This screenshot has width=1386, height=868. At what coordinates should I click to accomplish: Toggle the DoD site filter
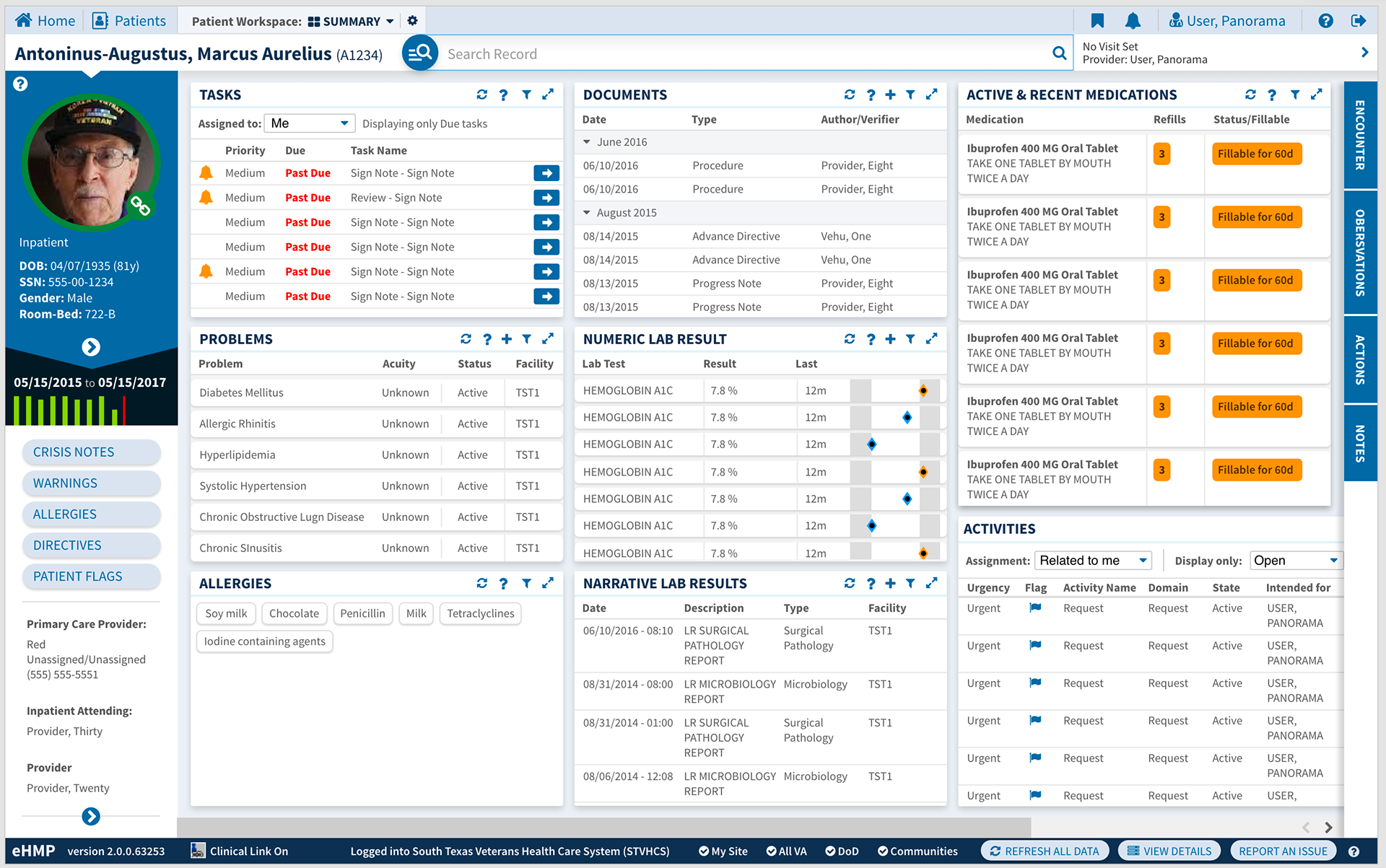click(x=842, y=851)
